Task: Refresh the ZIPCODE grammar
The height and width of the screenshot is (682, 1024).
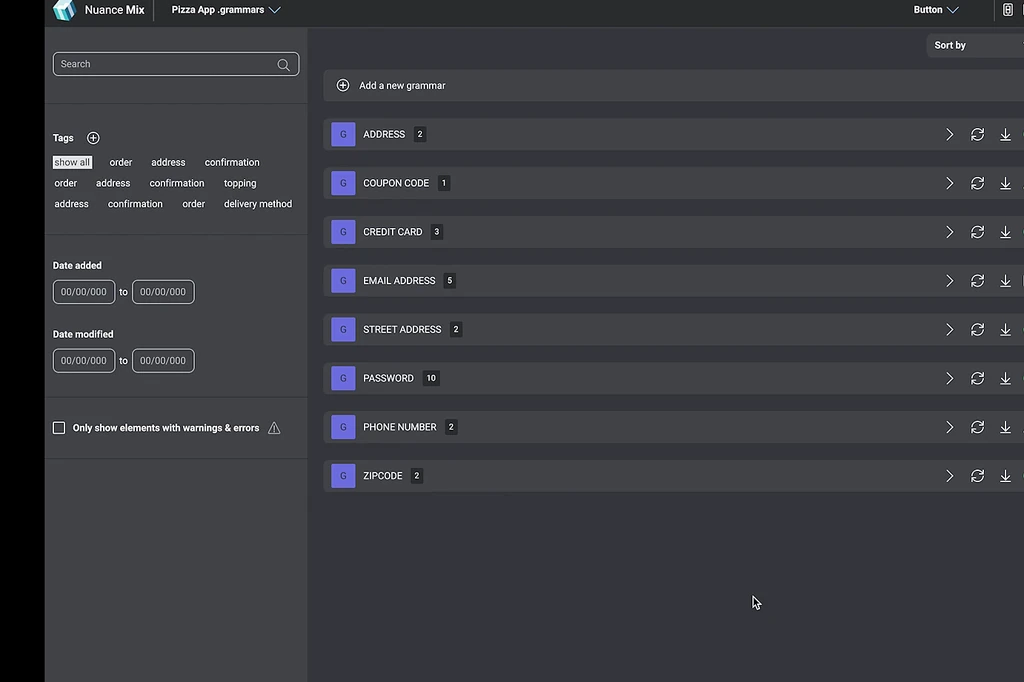Action: point(977,476)
